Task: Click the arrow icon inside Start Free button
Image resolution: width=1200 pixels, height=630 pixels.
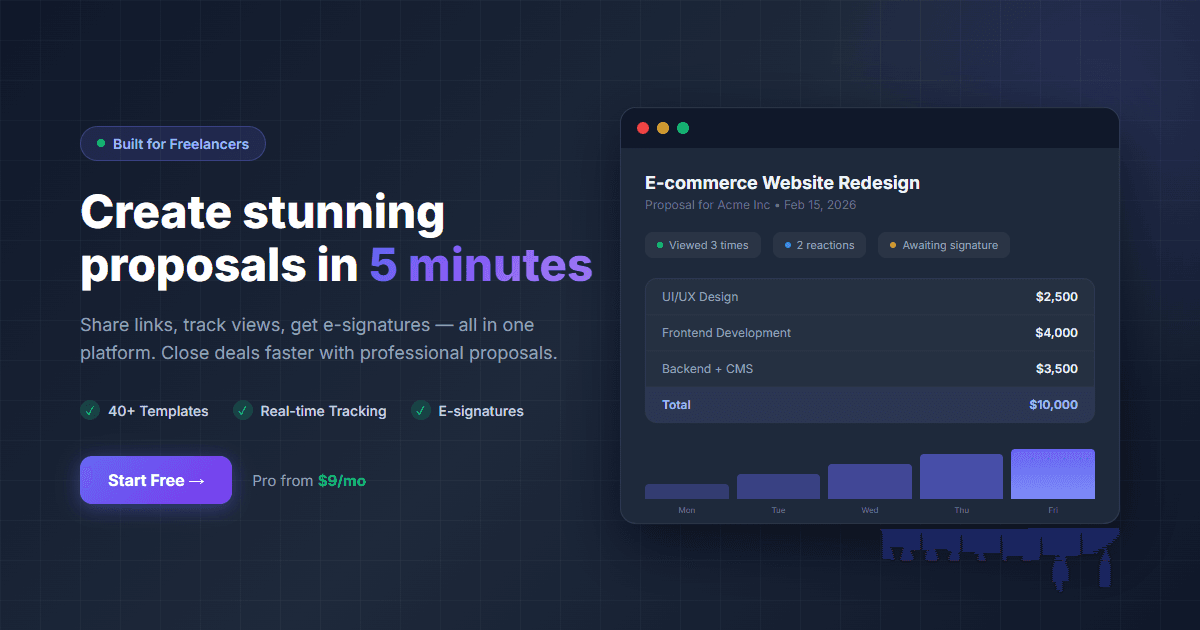Action: coord(195,480)
